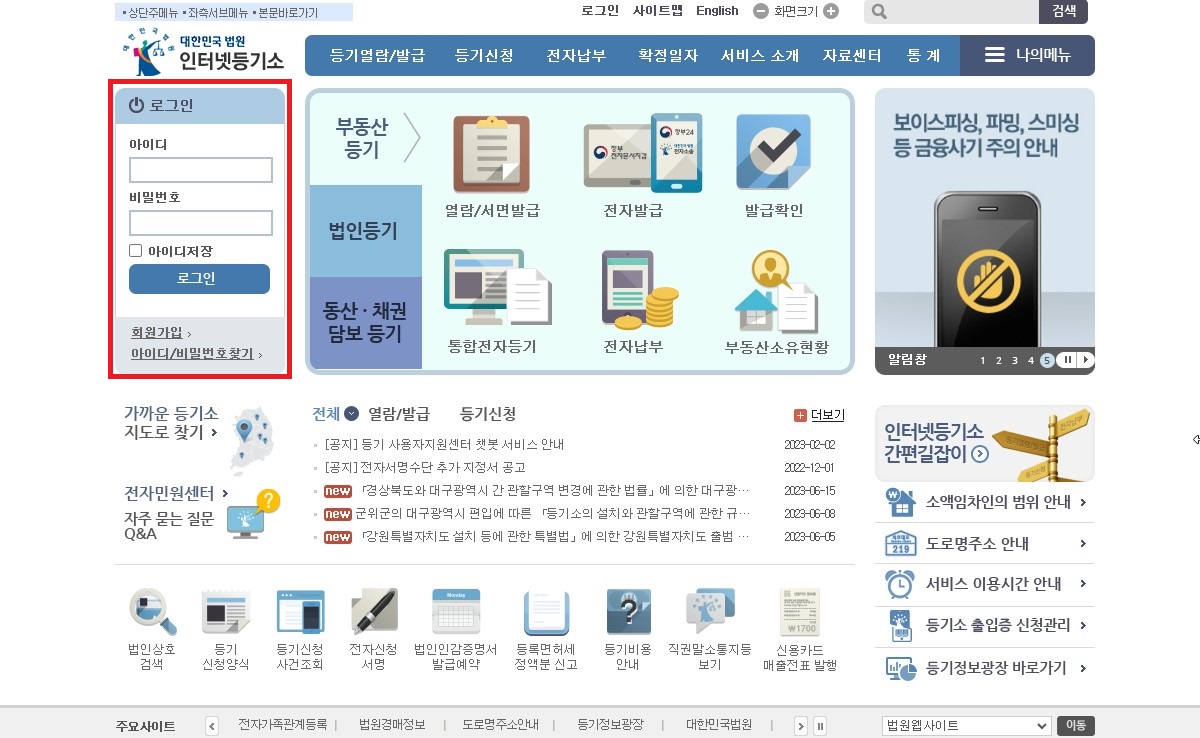Open the 확정일자 menu
This screenshot has width=1200, height=738.
click(x=666, y=57)
